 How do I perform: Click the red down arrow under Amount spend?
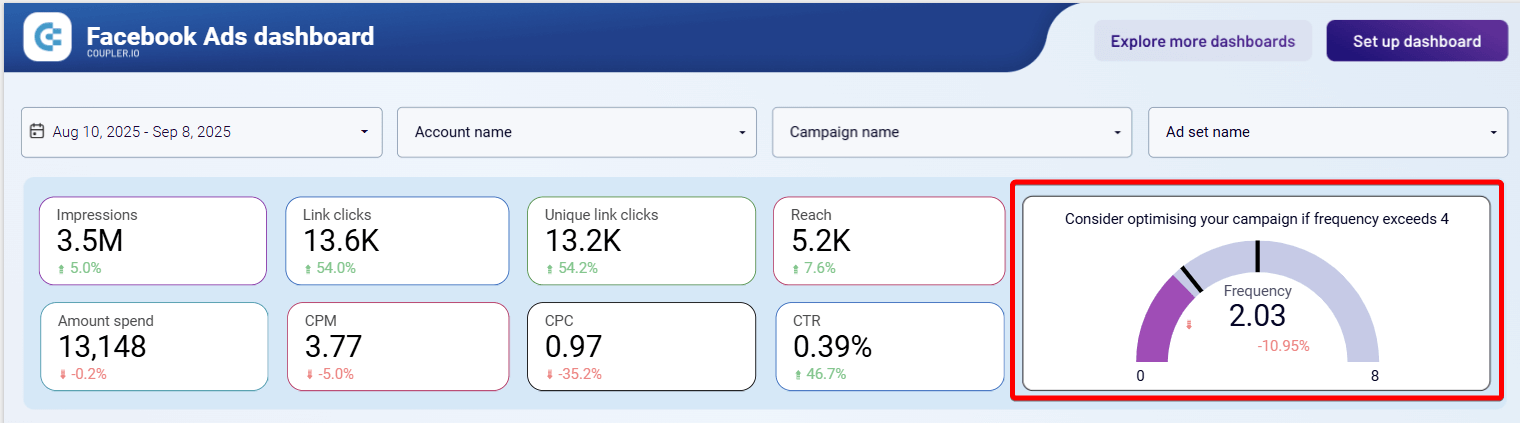pos(63,374)
